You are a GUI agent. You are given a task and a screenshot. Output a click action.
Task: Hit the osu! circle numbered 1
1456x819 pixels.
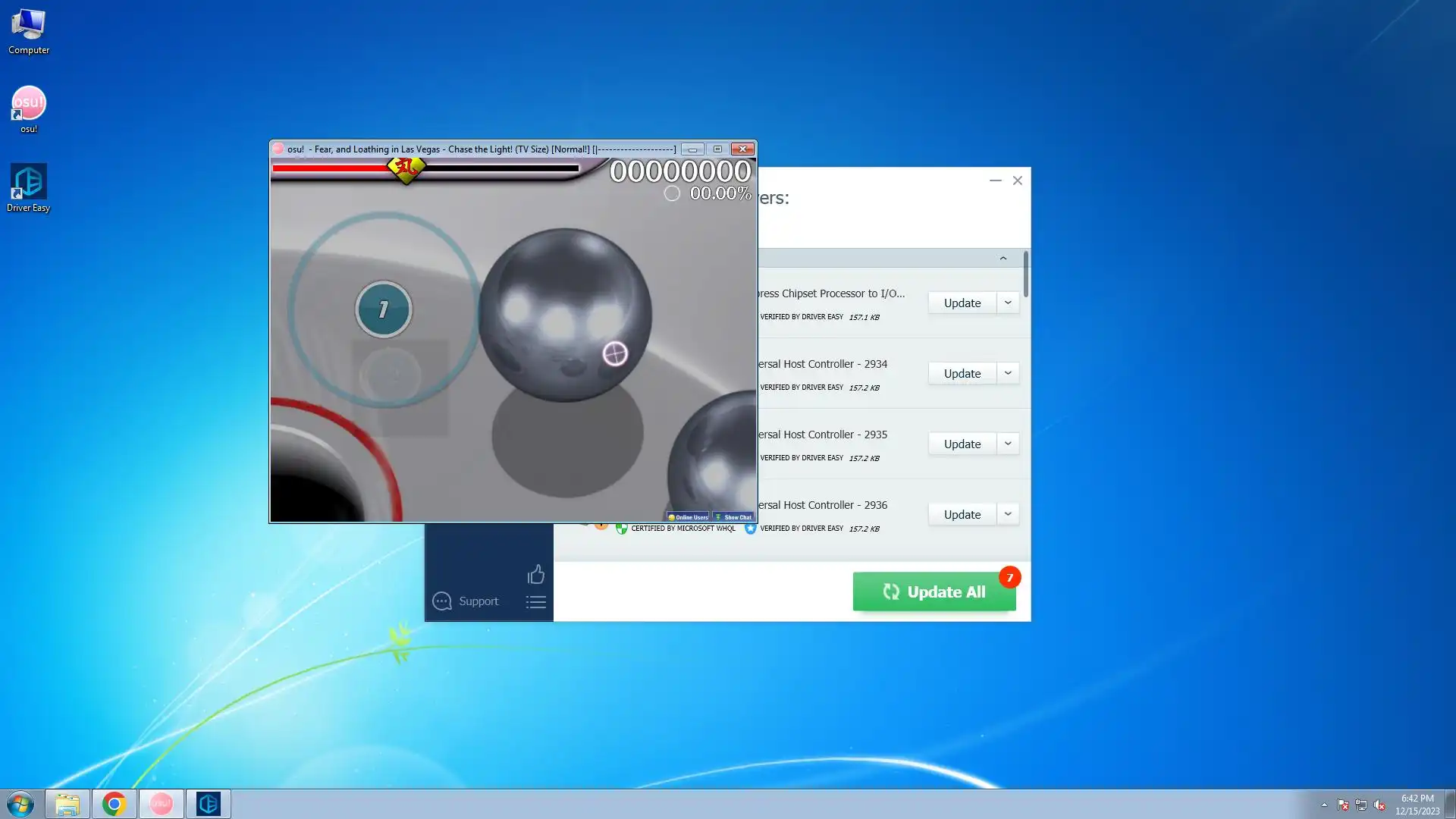coord(384,309)
